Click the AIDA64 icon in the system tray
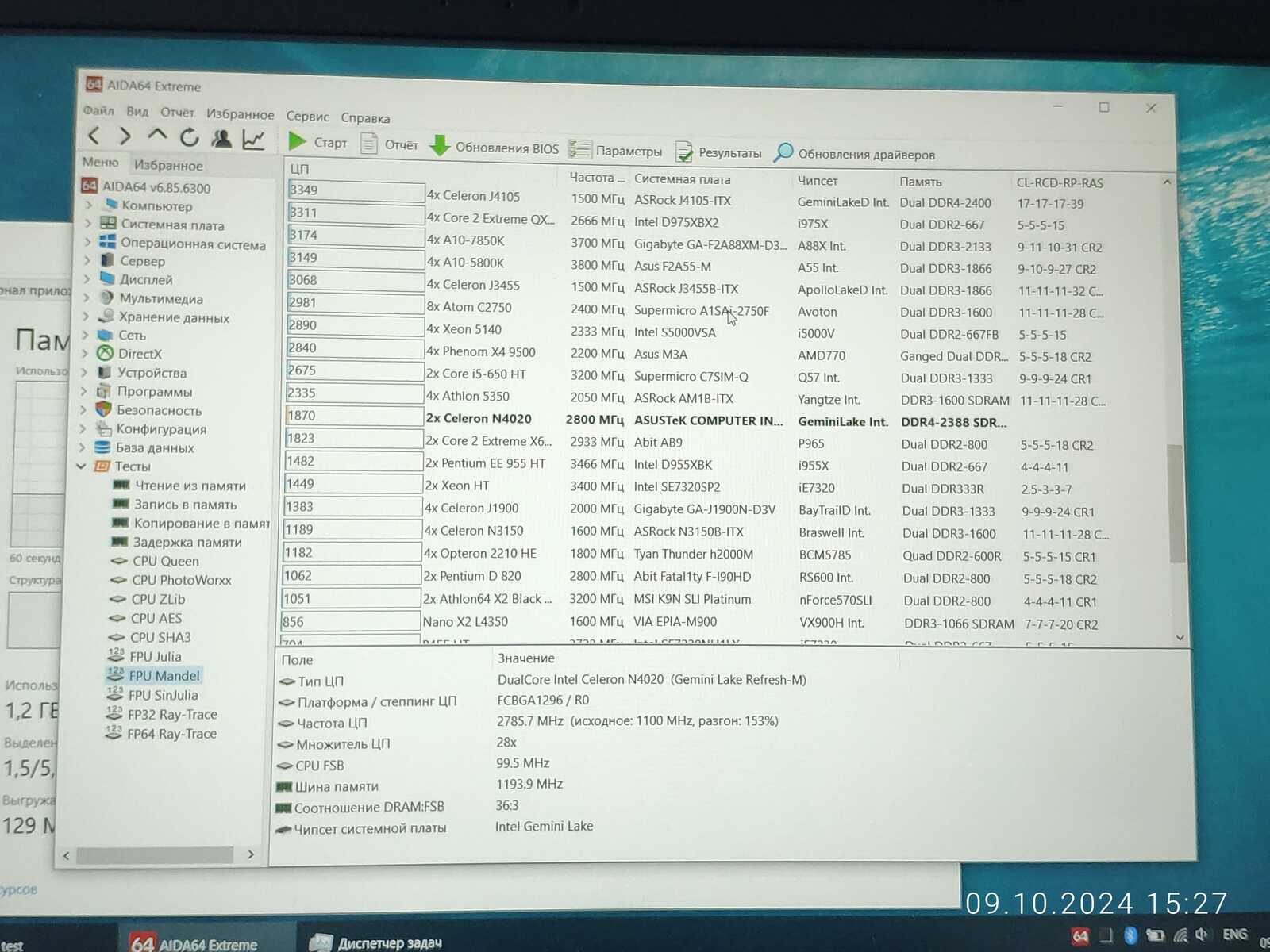 (x=1080, y=936)
